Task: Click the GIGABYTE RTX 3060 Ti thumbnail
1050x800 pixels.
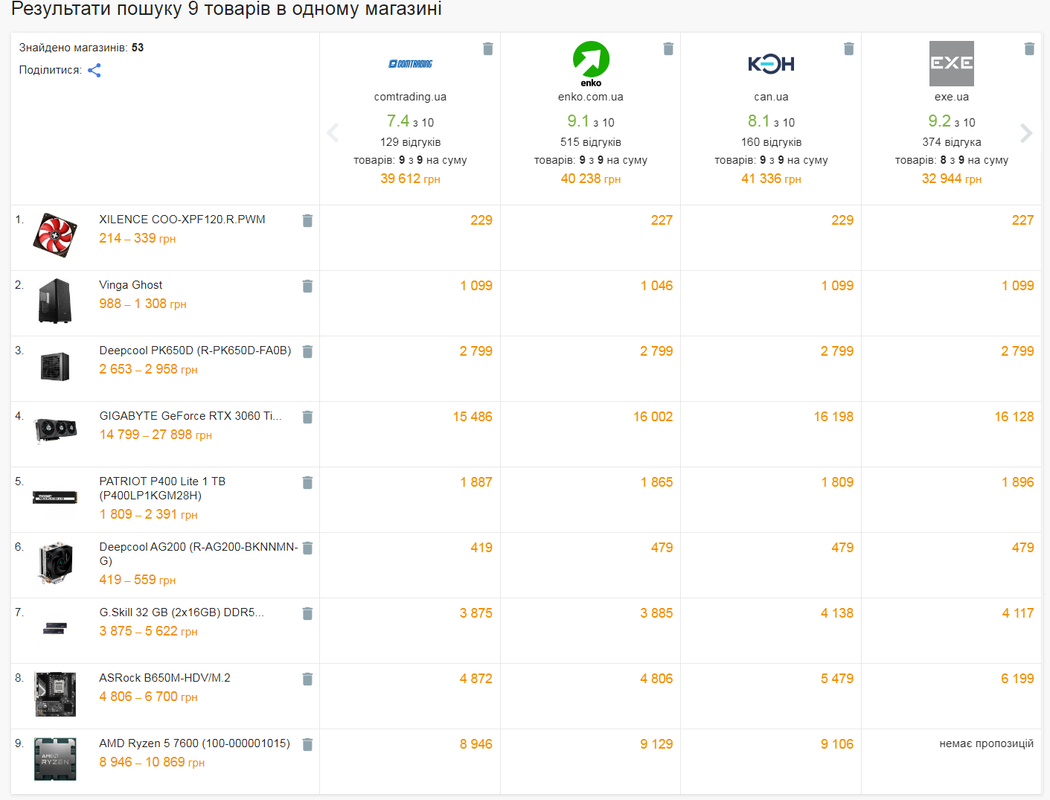Action: (56, 430)
